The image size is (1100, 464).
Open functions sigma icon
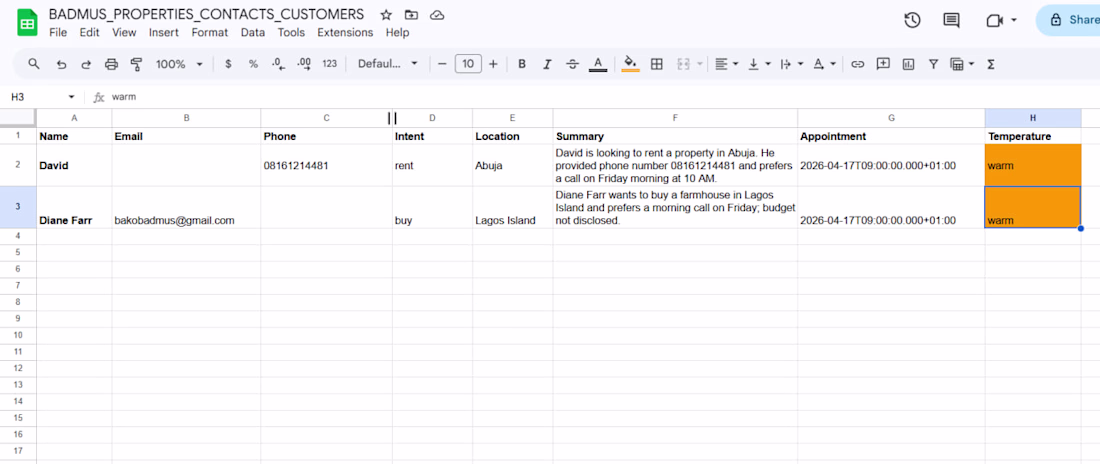pos(991,64)
